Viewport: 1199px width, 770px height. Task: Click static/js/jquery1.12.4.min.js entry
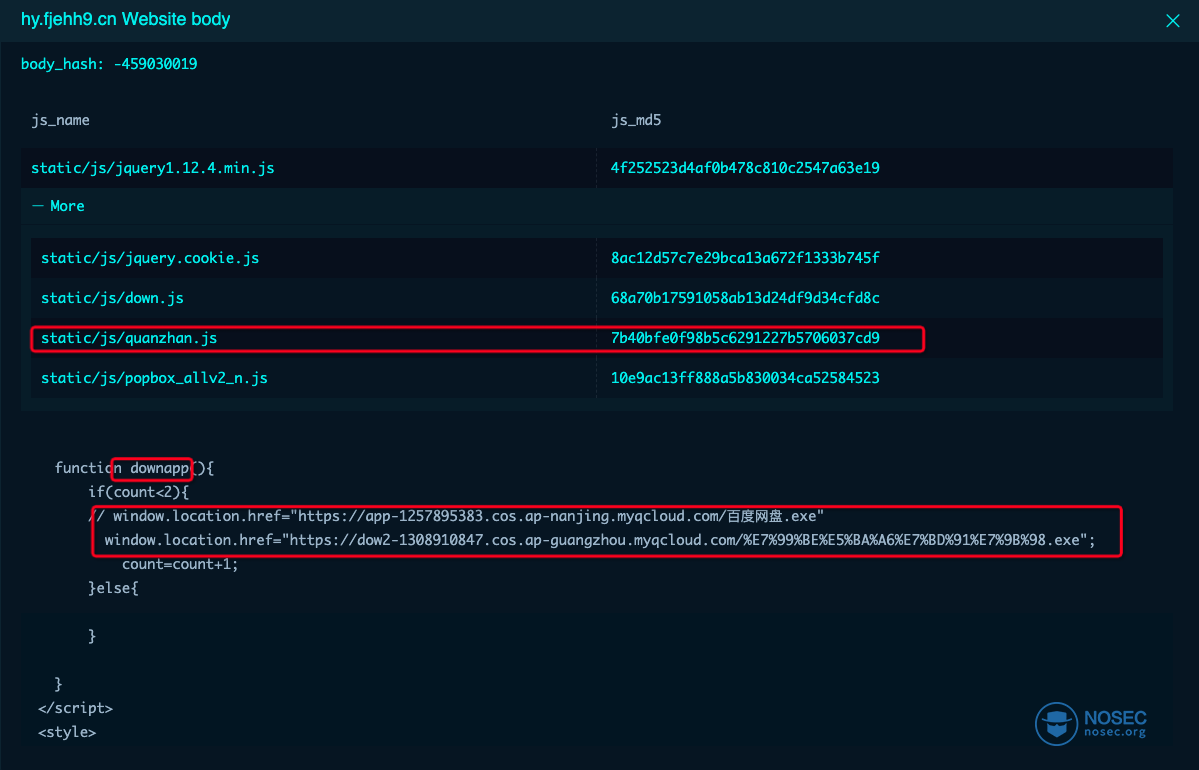point(153,168)
